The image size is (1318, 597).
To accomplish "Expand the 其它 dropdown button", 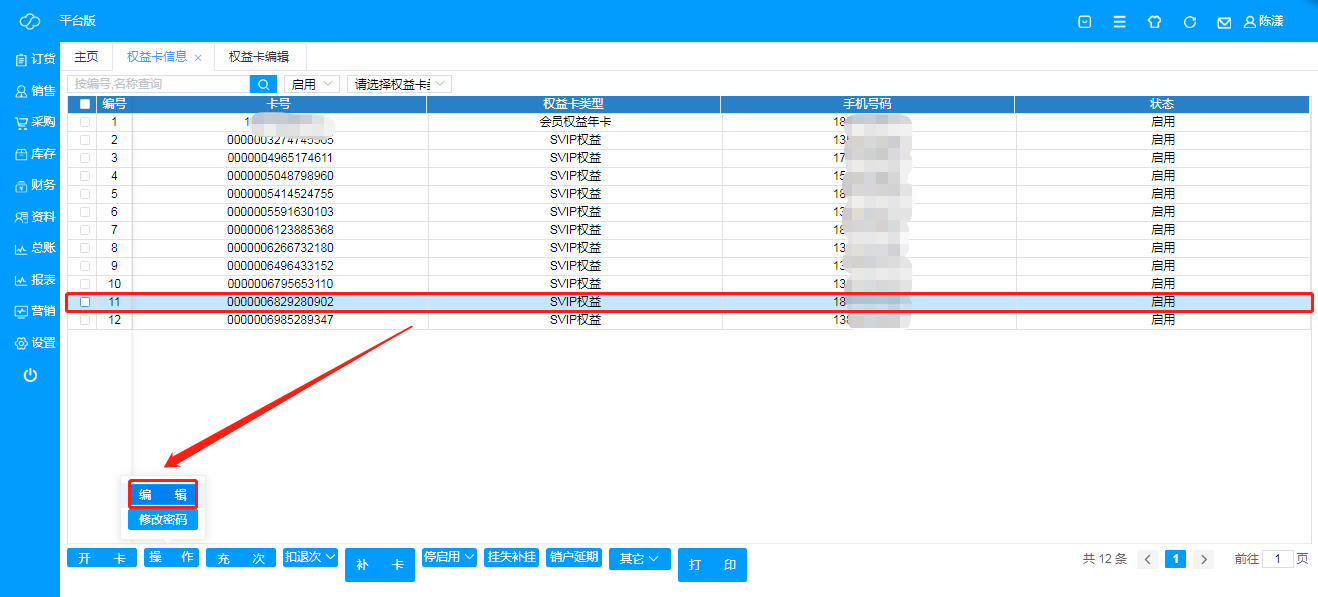I will click(639, 558).
